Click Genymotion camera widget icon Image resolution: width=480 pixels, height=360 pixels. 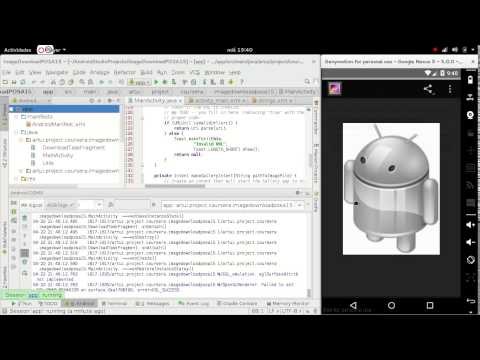pyautogui.click(x=470, y=115)
